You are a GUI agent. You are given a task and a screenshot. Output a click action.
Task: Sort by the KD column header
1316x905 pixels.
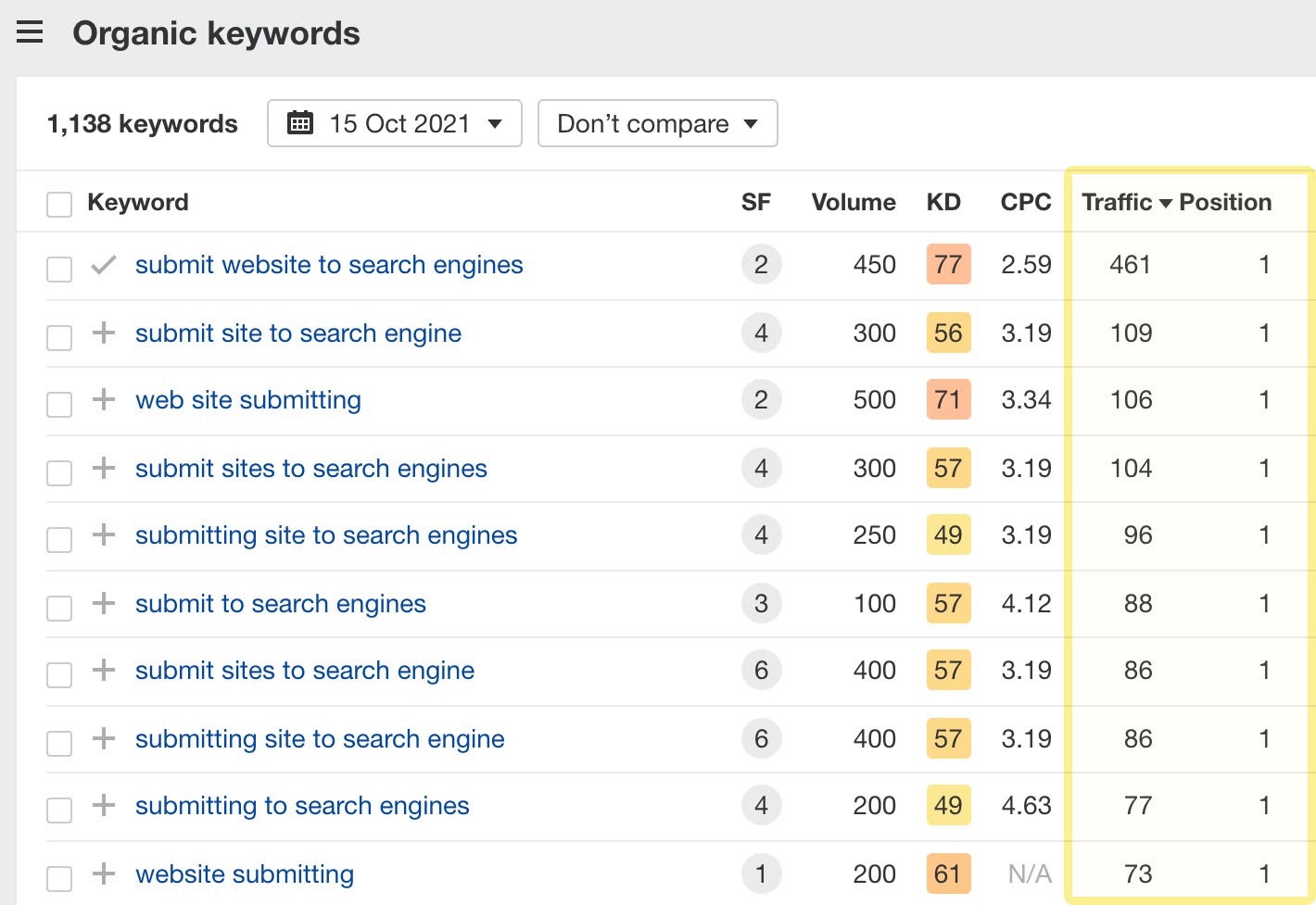point(944,202)
